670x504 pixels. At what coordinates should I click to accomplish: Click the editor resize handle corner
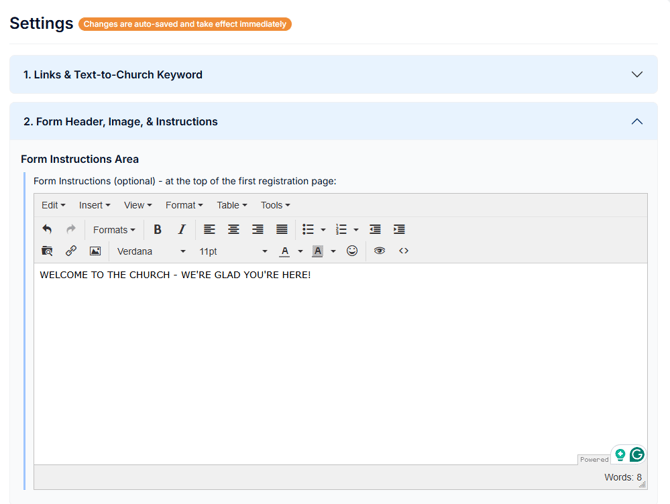(x=642, y=484)
